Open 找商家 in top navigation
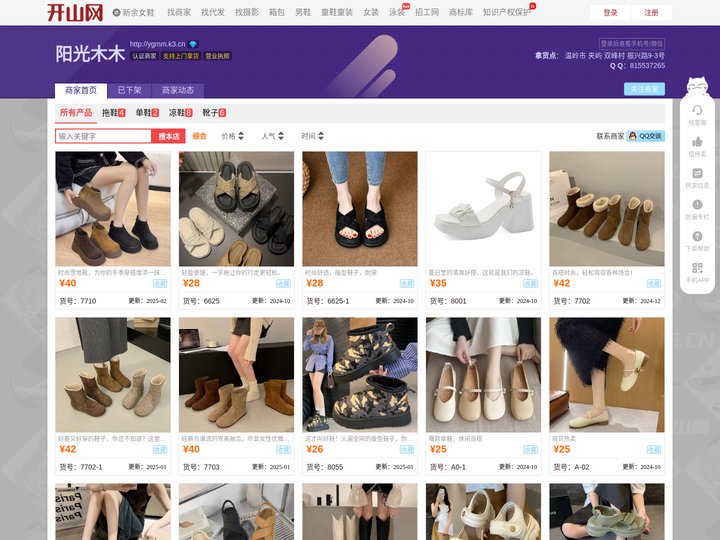 (179, 12)
